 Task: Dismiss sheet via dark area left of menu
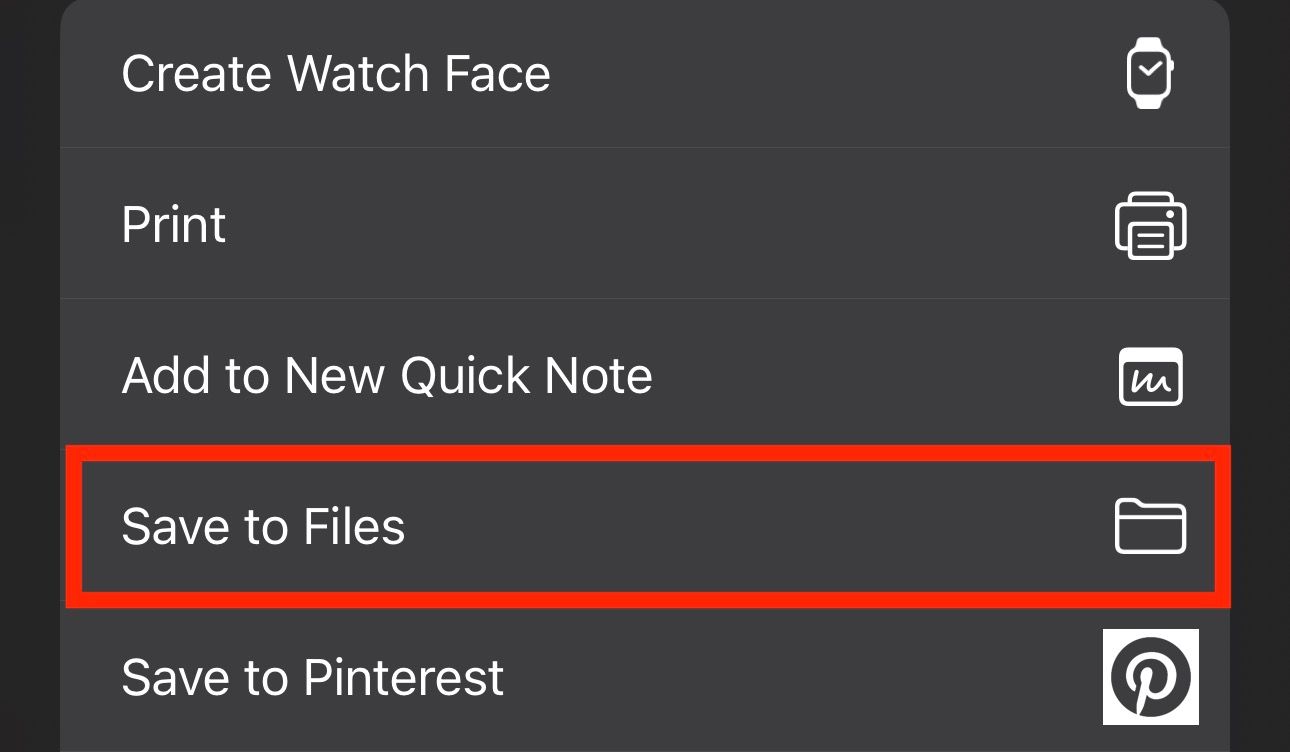[28, 300]
